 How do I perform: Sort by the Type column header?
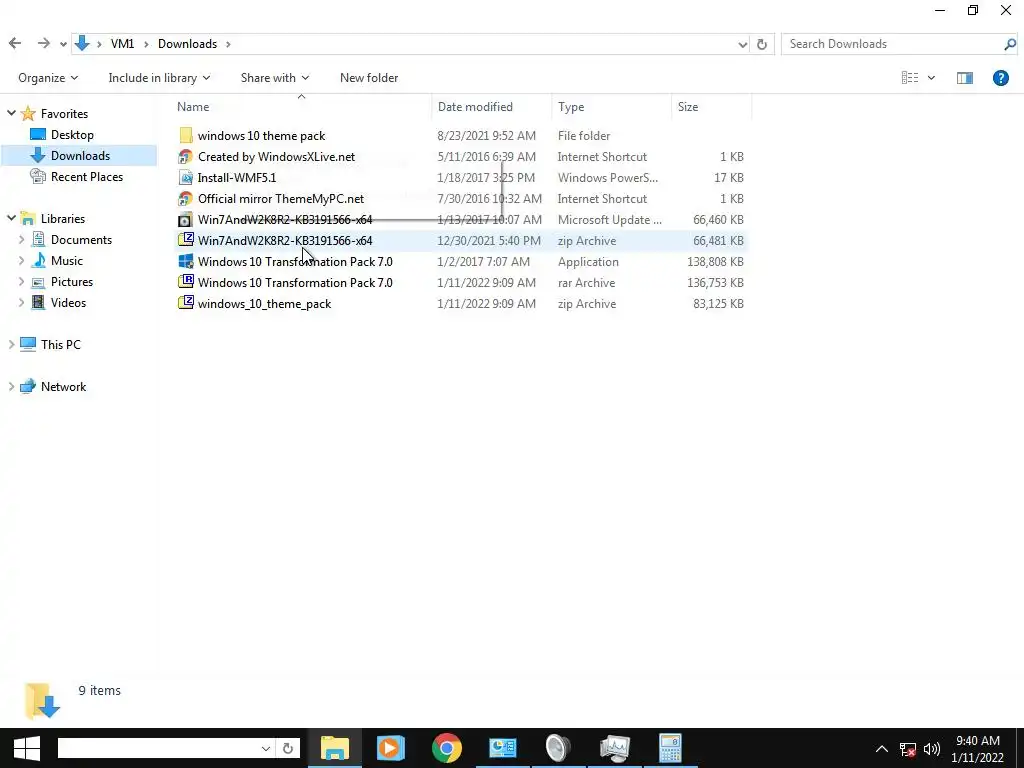tap(571, 106)
